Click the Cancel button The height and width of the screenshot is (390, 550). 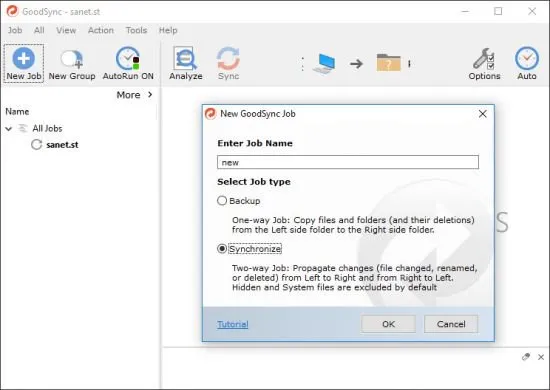click(x=451, y=324)
